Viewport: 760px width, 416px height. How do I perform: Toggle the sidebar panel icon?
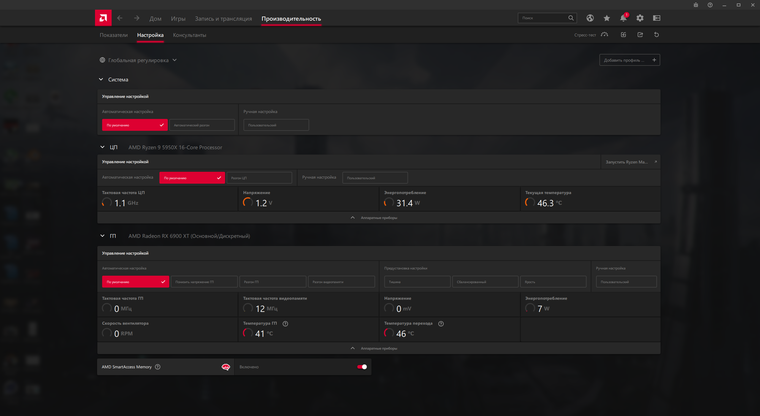657,18
